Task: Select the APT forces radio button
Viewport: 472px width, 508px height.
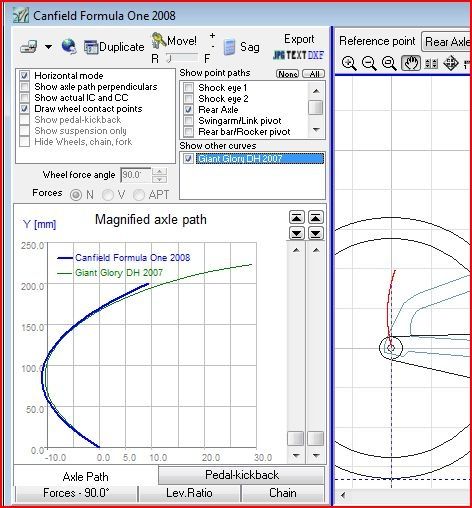Action: click(x=139, y=195)
